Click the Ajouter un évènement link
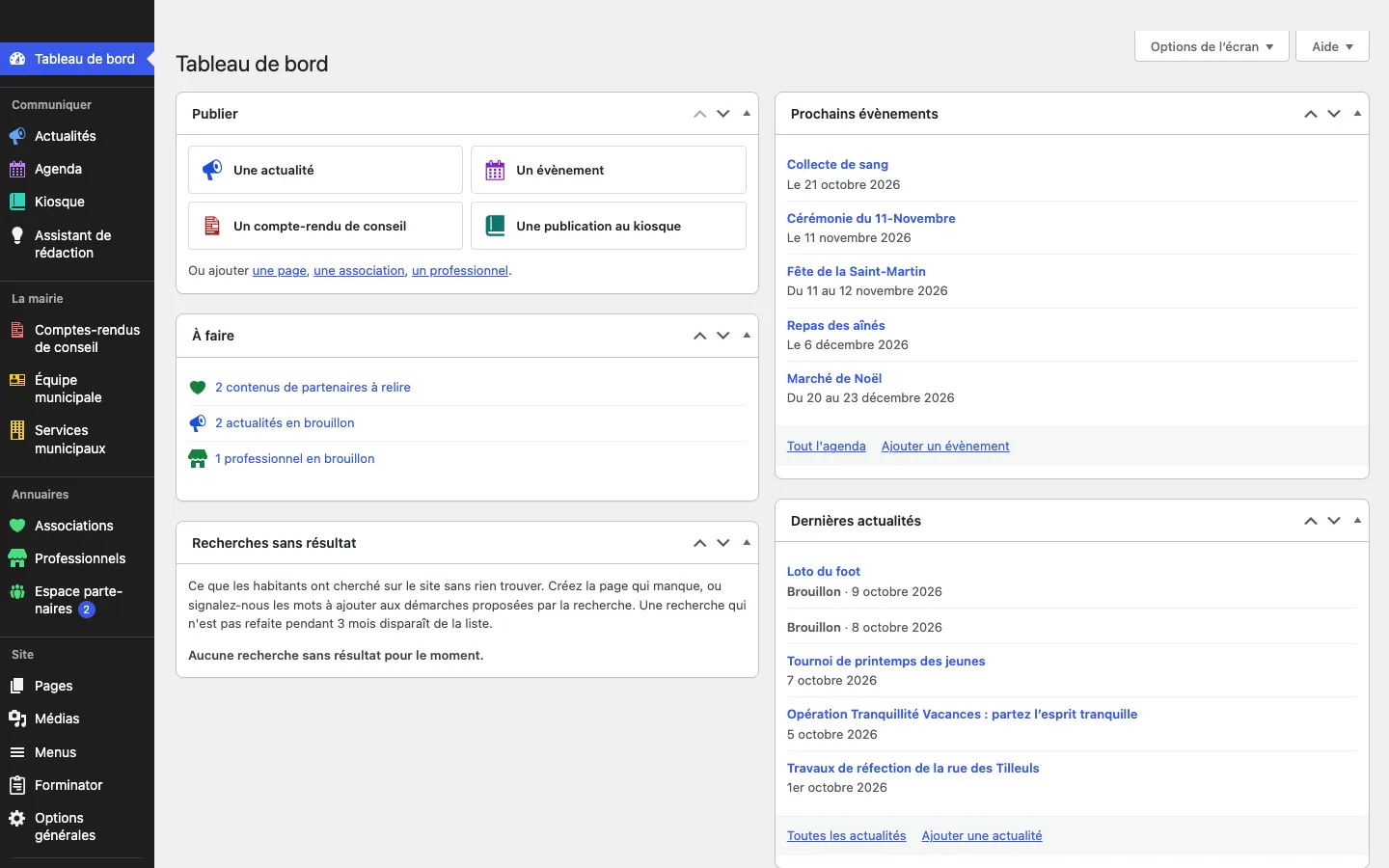Viewport: 1389px width, 868px height. (945, 447)
